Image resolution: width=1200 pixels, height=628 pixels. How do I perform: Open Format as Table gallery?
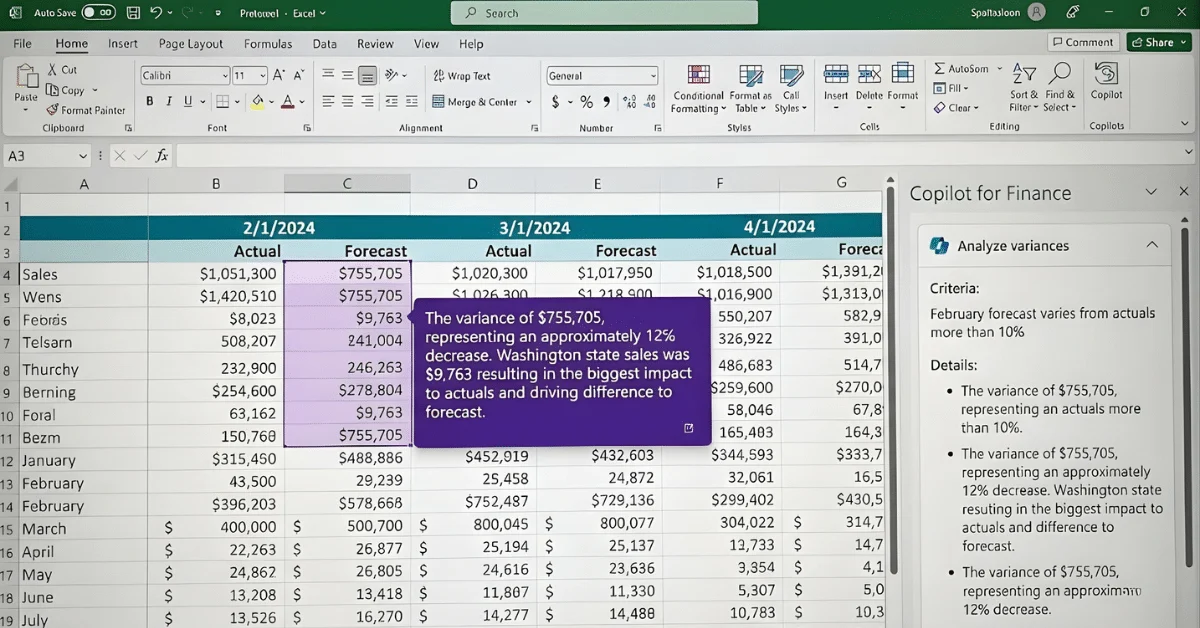tap(752, 88)
